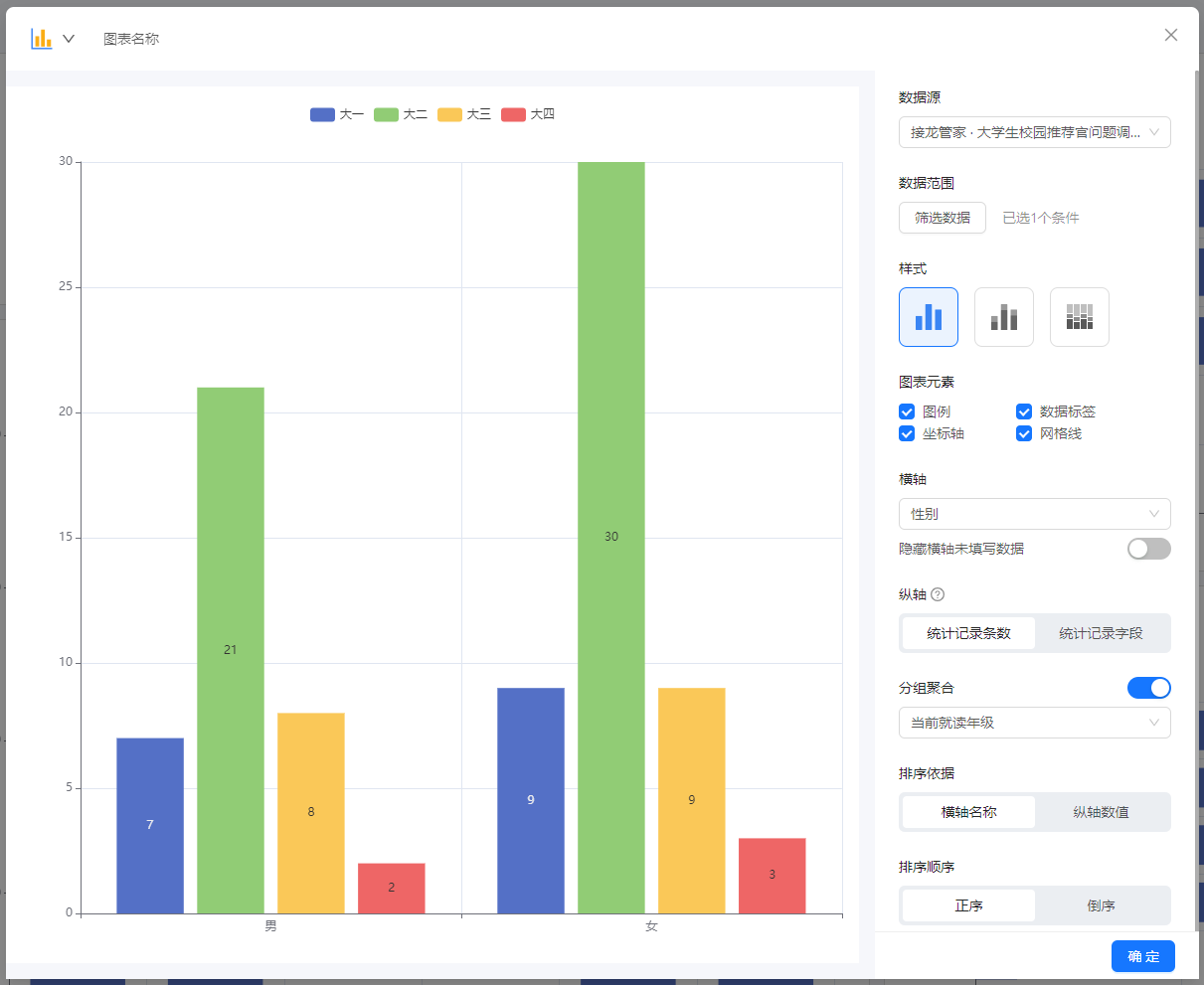Click the blue bar labeled 7
Image resolution: width=1204 pixels, height=985 pixels.
click(150, 825)
